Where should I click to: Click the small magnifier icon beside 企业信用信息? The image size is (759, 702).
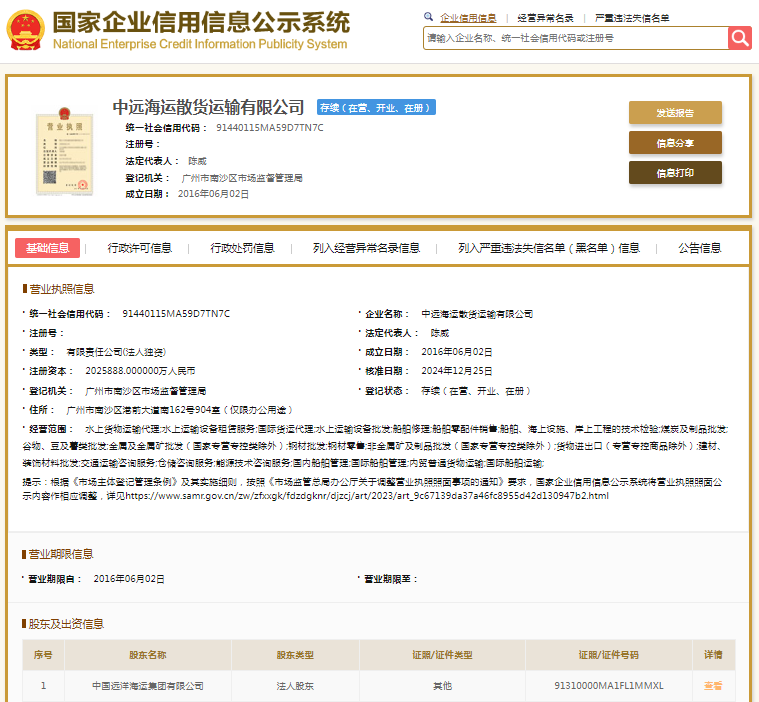[429, 17]
